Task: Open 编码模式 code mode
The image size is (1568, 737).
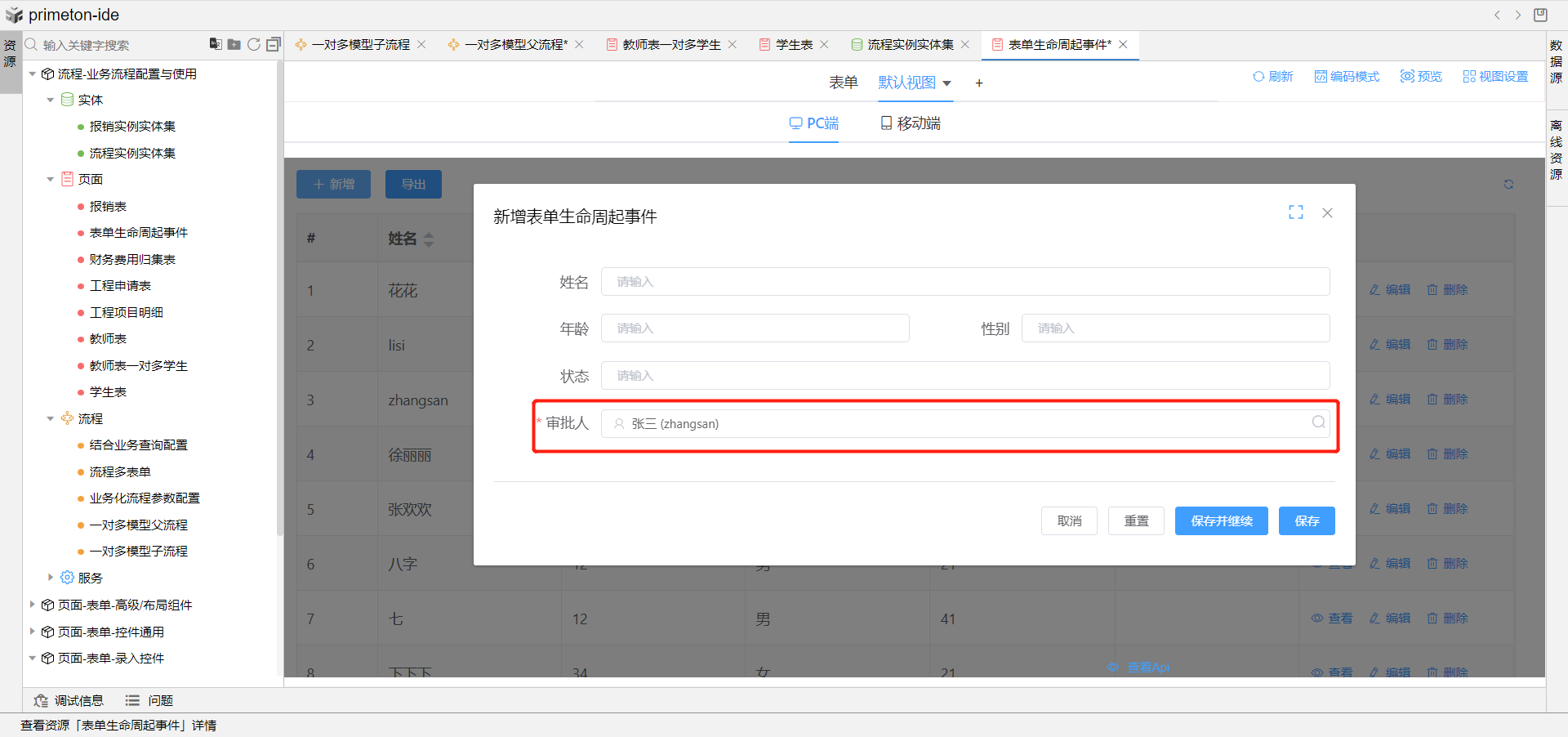Action: coord(1347,76)
